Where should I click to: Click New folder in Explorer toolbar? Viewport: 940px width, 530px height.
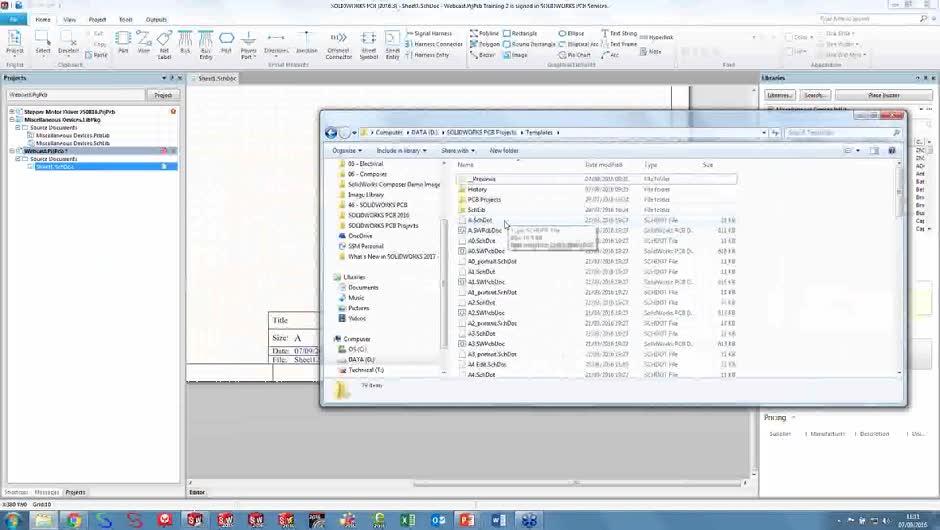pyautogui.click(x=504, y=150)
